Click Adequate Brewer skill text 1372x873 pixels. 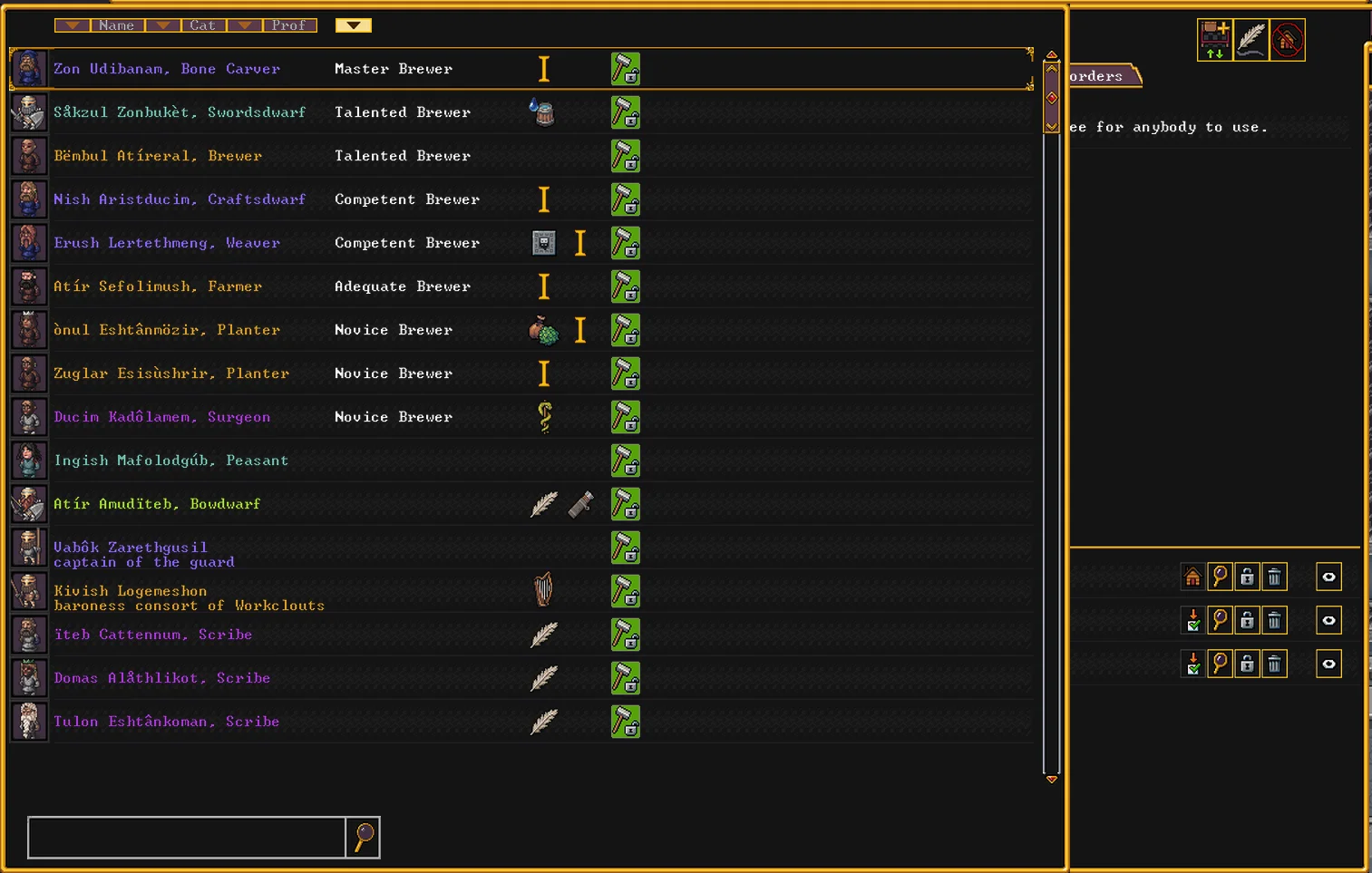click(x=403, y=286)
